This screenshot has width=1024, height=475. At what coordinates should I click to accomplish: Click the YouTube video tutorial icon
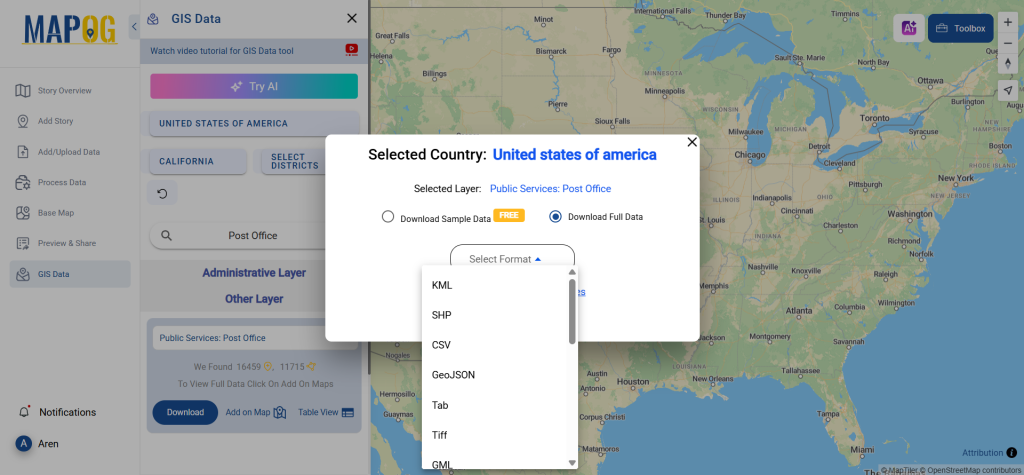tap(351, 50)
